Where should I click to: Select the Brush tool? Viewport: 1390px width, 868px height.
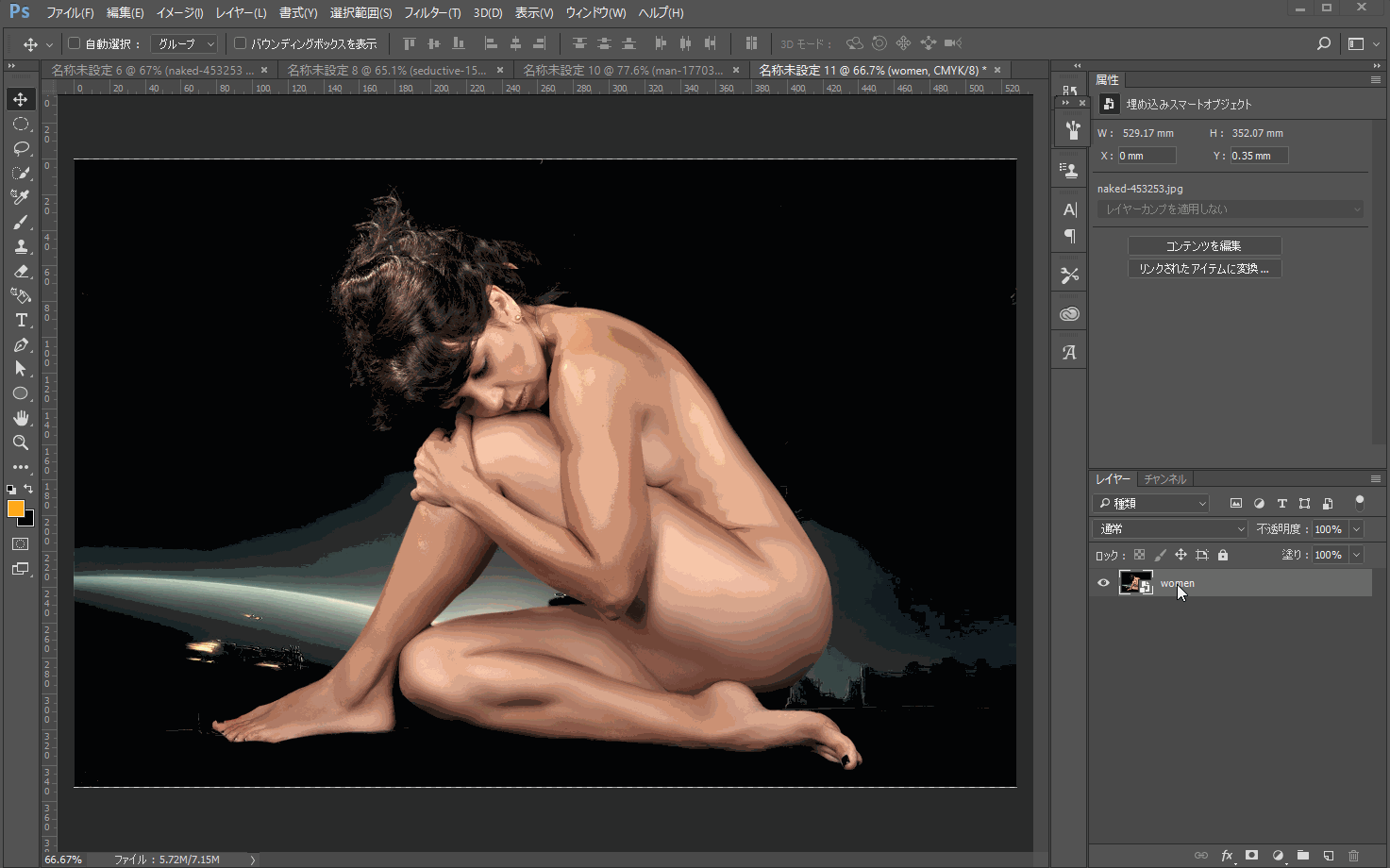pos(21,222)
